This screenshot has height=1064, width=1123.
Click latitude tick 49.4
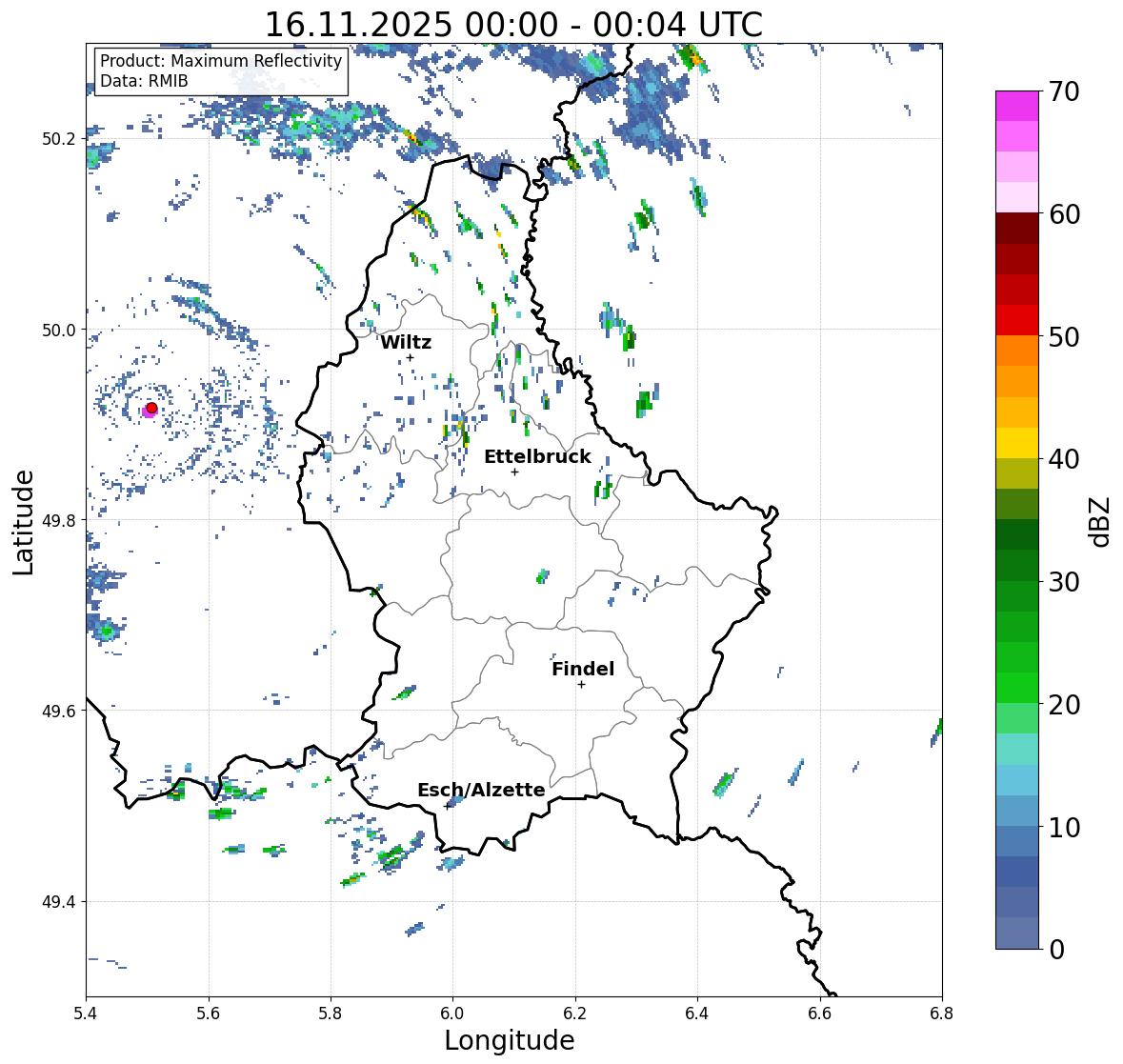pyautogui.click(x=60, y=902)
